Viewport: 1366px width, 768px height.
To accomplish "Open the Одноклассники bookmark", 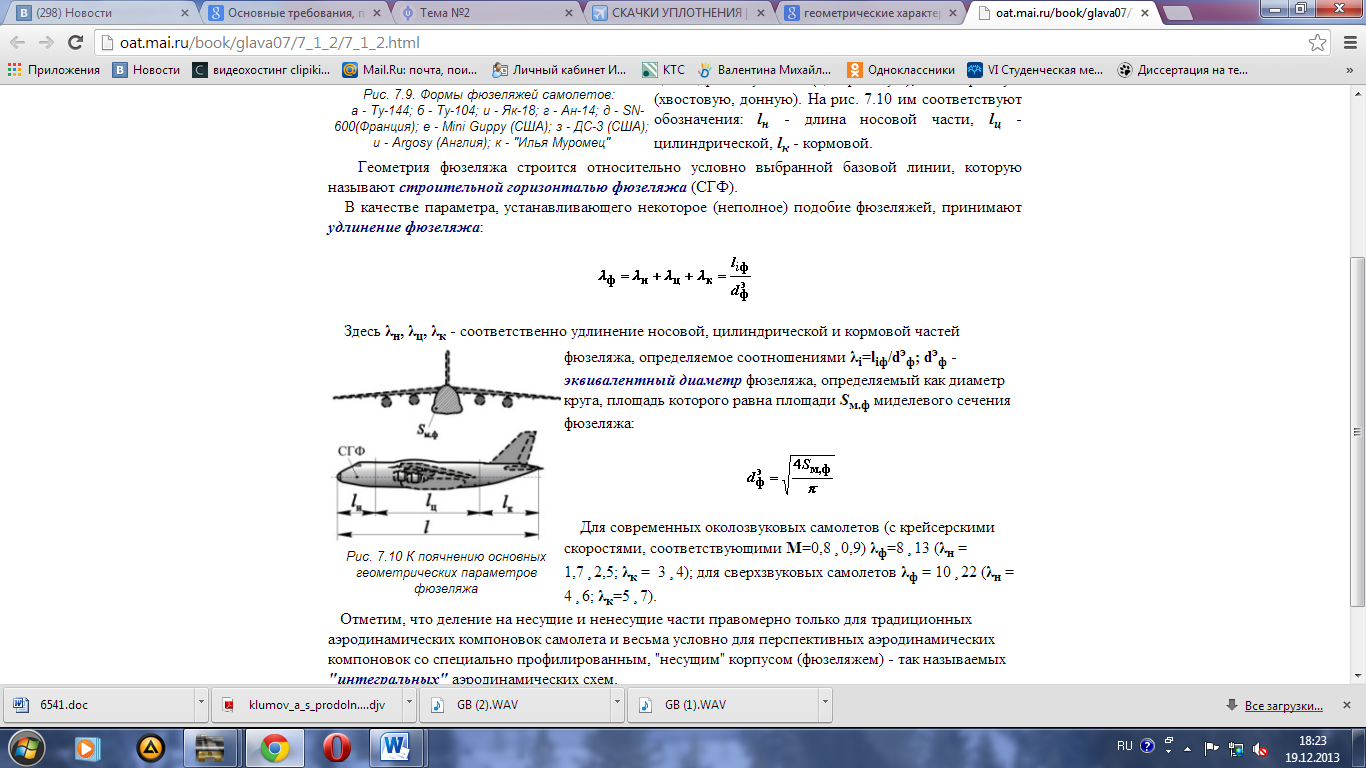I will click(903, 70).
